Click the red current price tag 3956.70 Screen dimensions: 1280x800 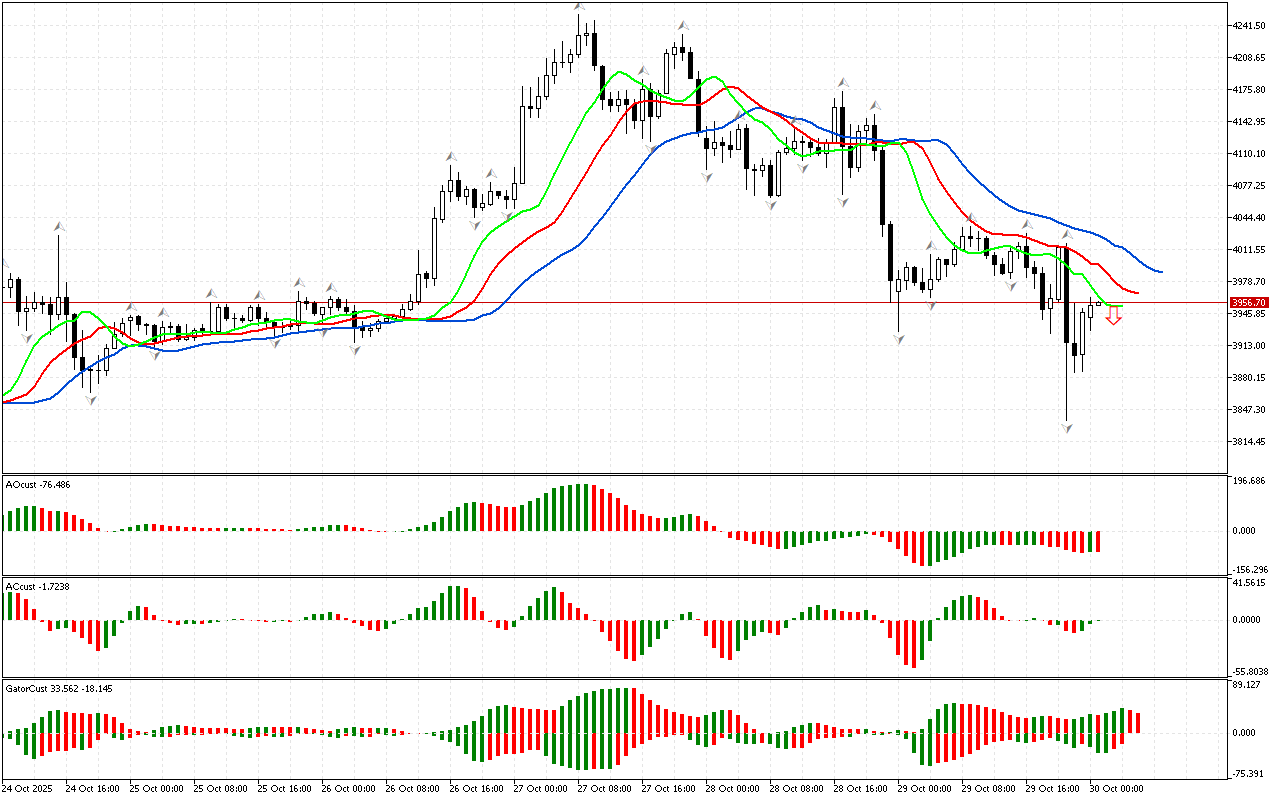pos(1250,302)
